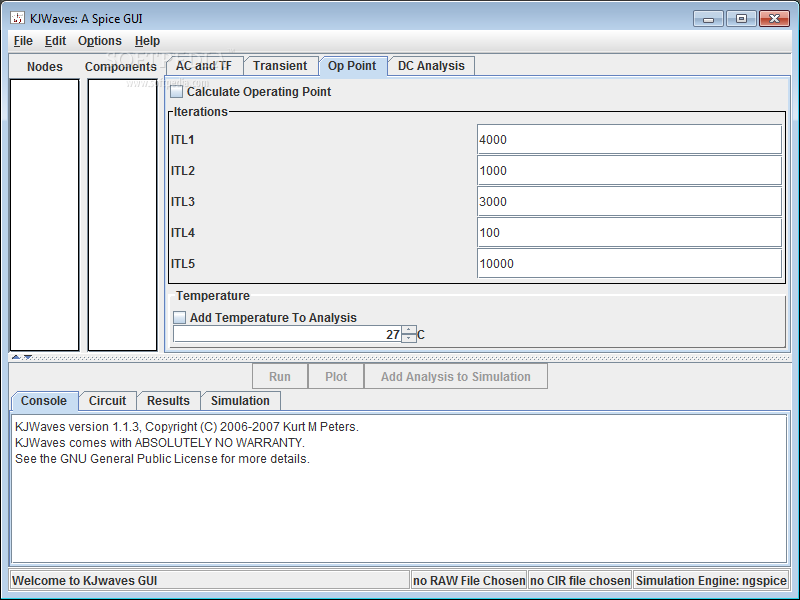The height and width of the screenshot is (600, 800).
Task: Click the Nodes column heading
Action: pos(45,67)
